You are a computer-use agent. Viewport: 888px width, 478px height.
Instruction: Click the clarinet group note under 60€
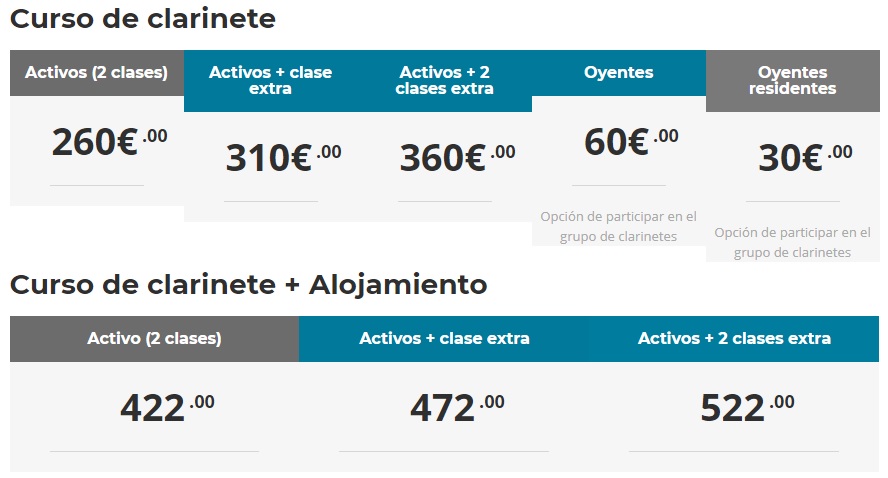[619, 226]
